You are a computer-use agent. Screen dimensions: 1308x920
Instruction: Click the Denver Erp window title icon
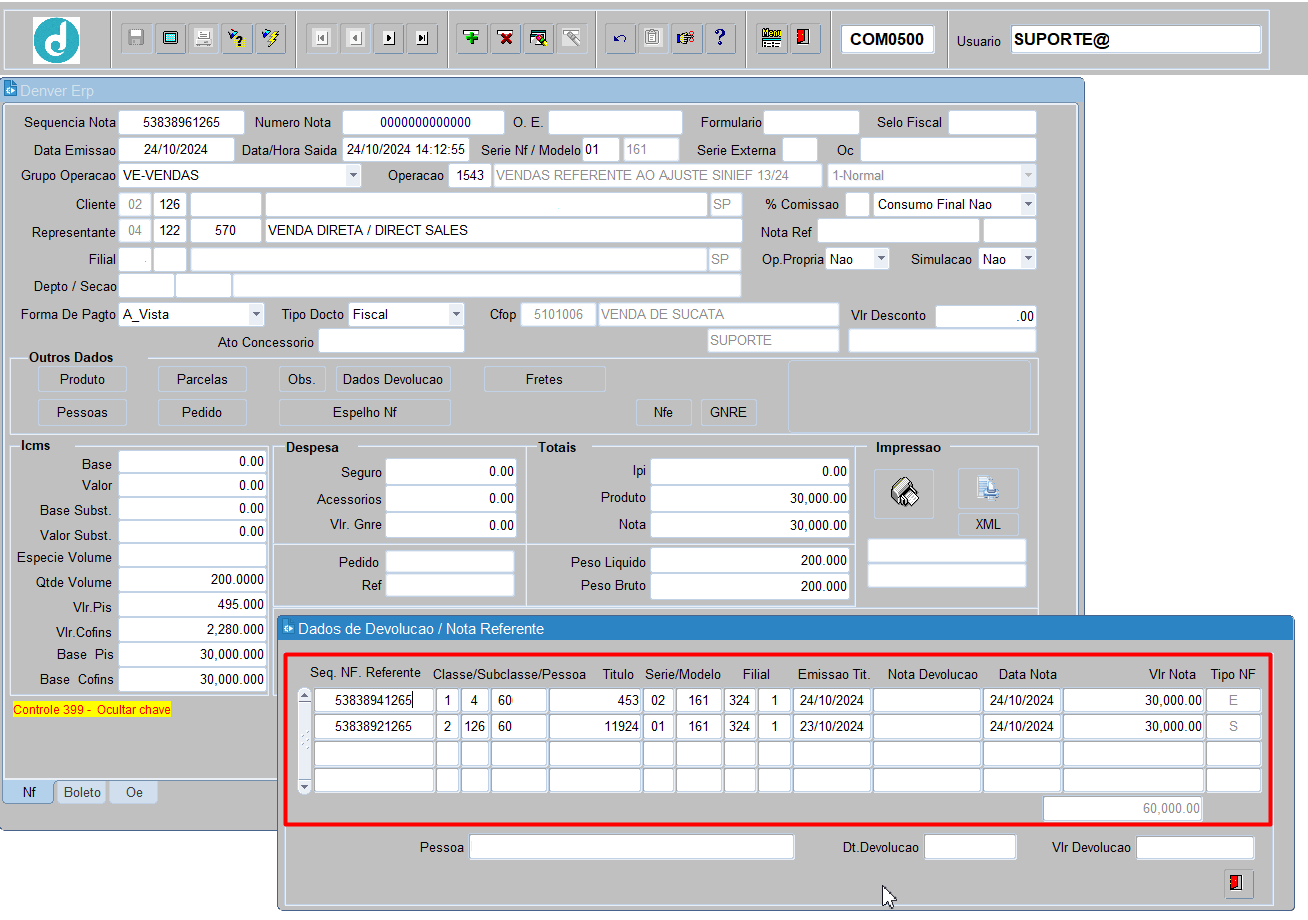click(x=11, y=89)
